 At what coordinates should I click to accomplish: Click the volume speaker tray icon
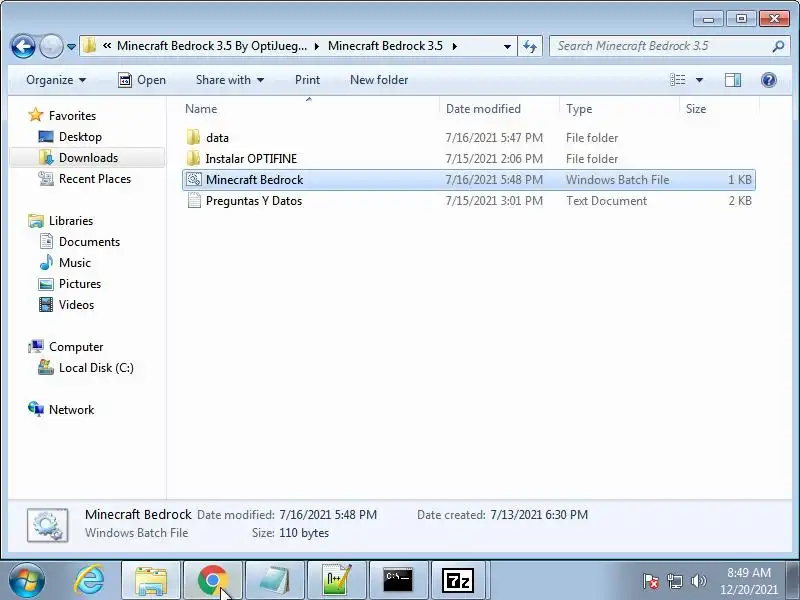[x=698, y=581]
